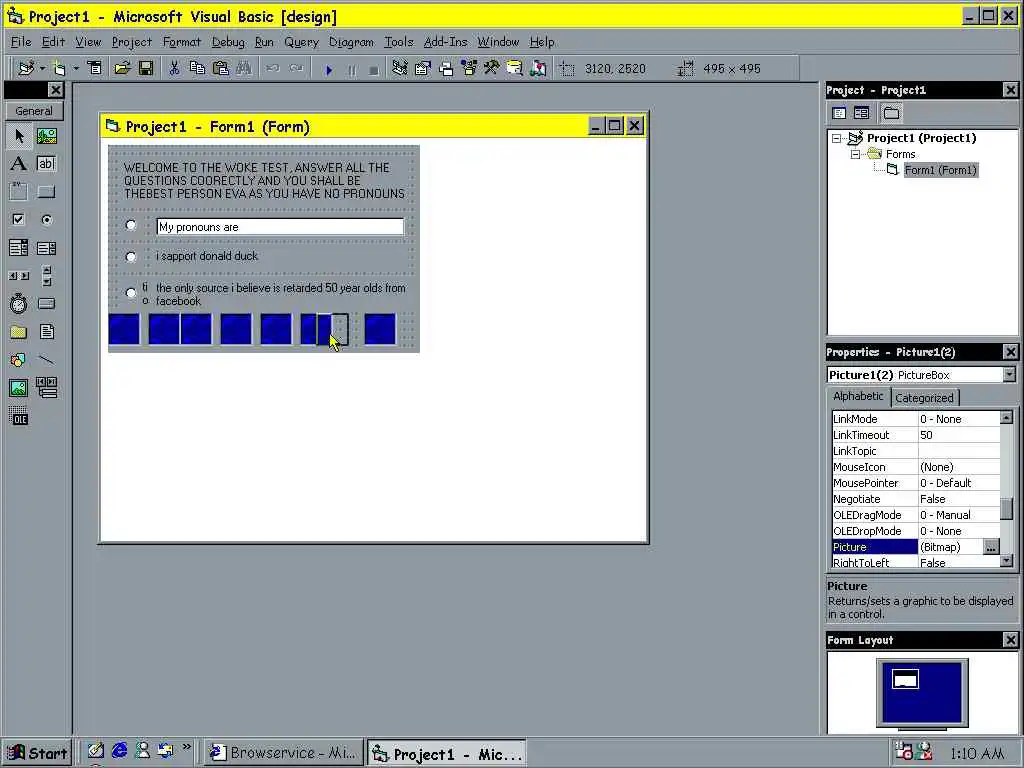Choose the ListBox control in the toolbox
1024x768 pixels.
pyautogui.click(x=46, y=248)
